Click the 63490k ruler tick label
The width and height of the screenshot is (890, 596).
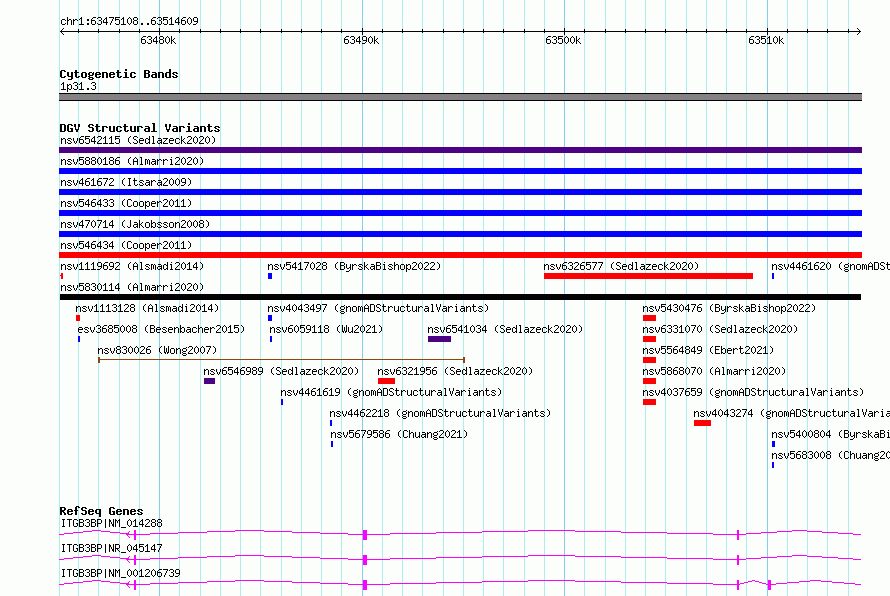[361, 40]
